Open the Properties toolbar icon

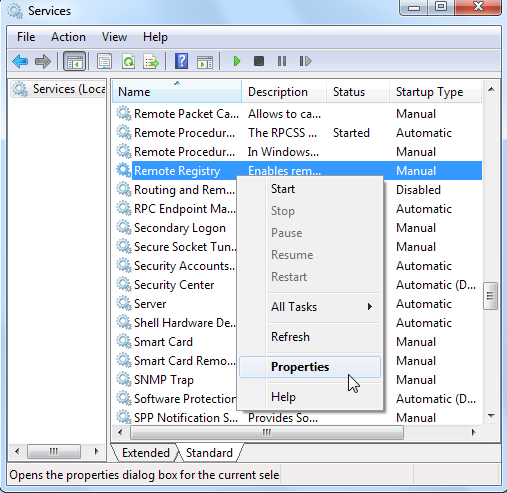(x=104, y=61)
